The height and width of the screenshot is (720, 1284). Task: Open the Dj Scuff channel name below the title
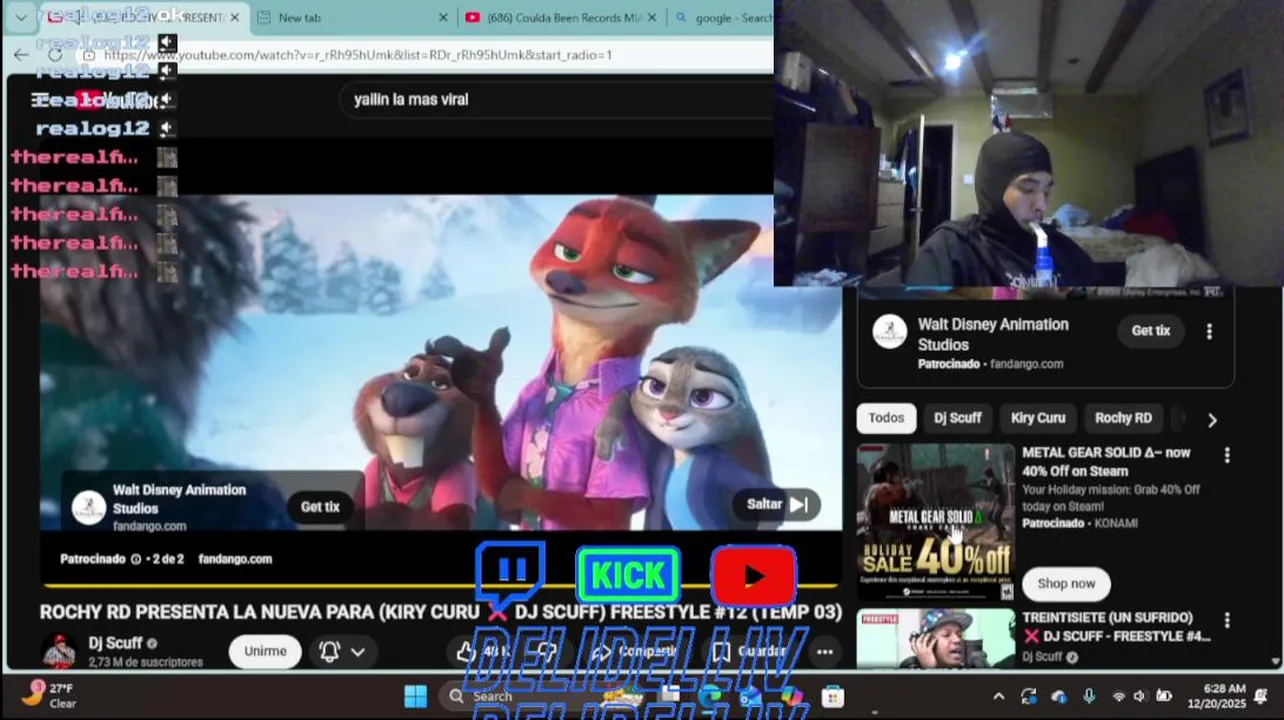coord(115,643)
